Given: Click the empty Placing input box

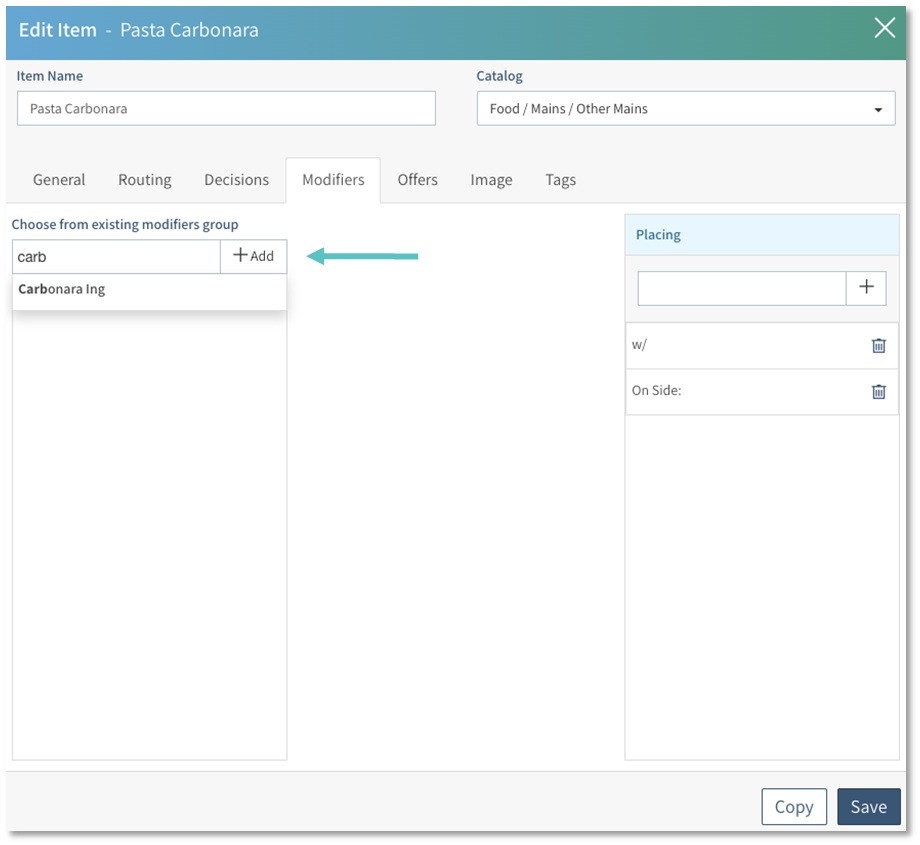Looking at the screenshot, I should click(741, 288).
